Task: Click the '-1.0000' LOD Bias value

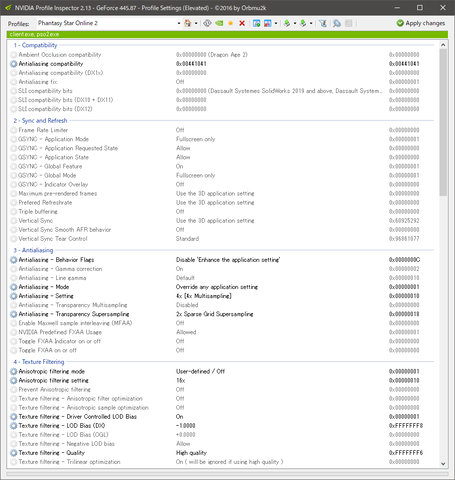Action: tap(185, 426)
